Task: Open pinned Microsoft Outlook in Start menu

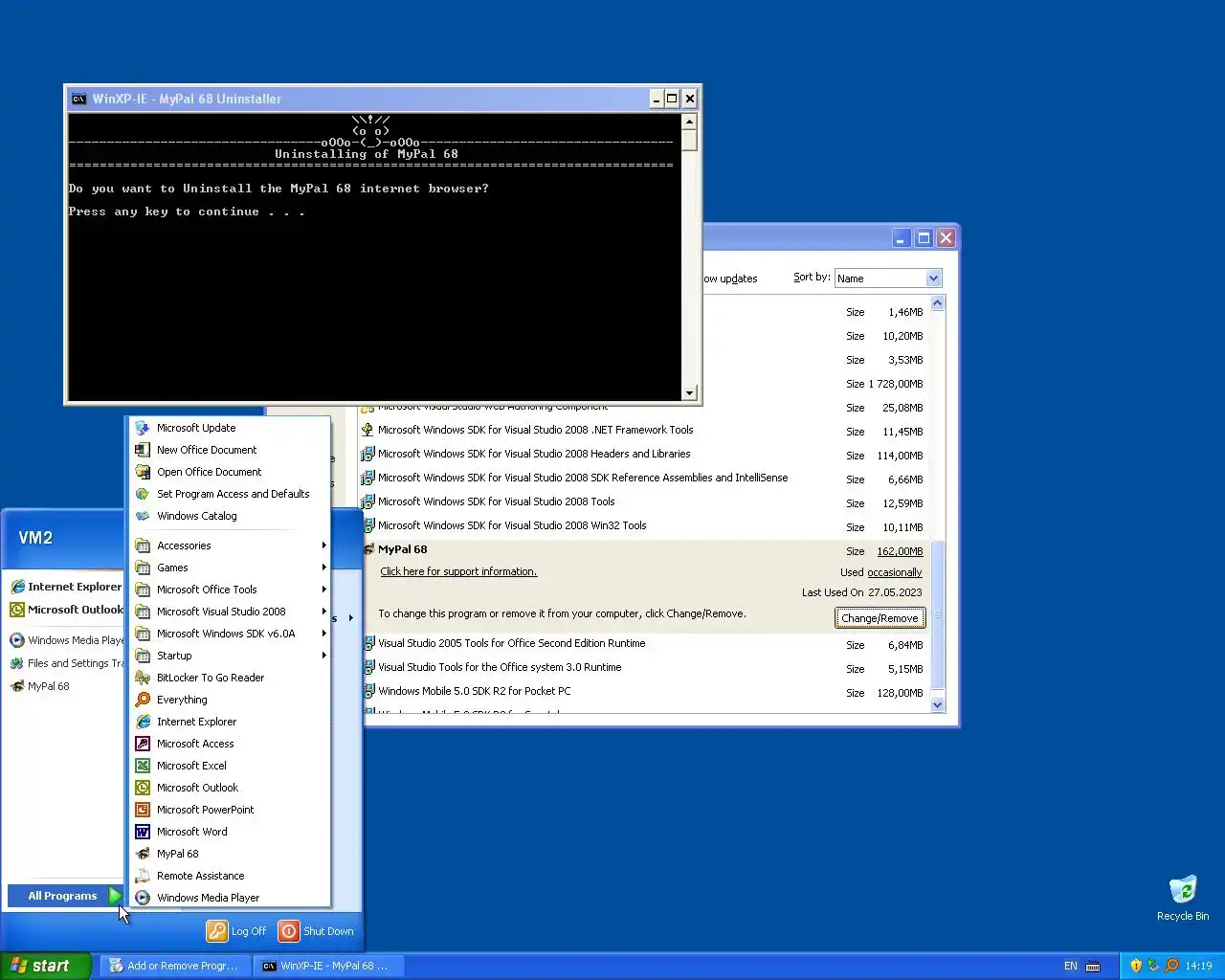Action: pos(65,610)
